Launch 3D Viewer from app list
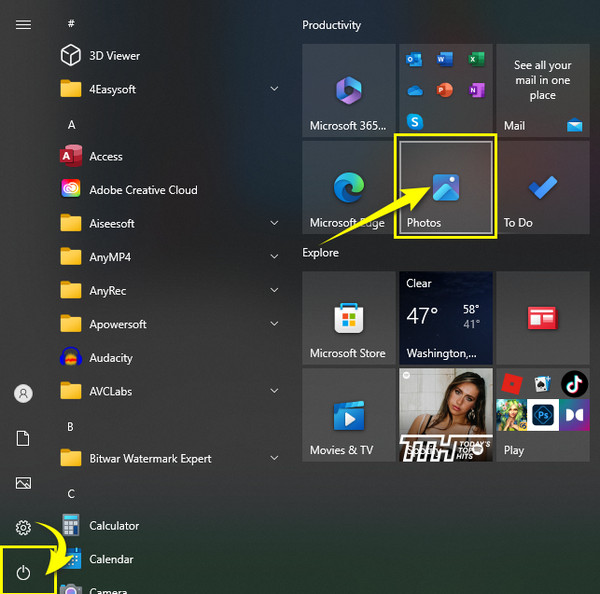Viewport: 600px width, 594px height. coord(168,55)
